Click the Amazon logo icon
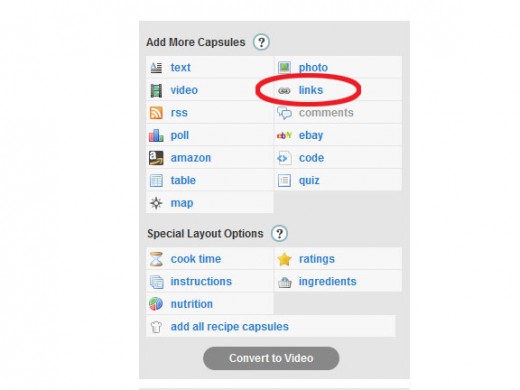Image resolution: width=520 pixels, height=390 pixels. tap(156, 158)
